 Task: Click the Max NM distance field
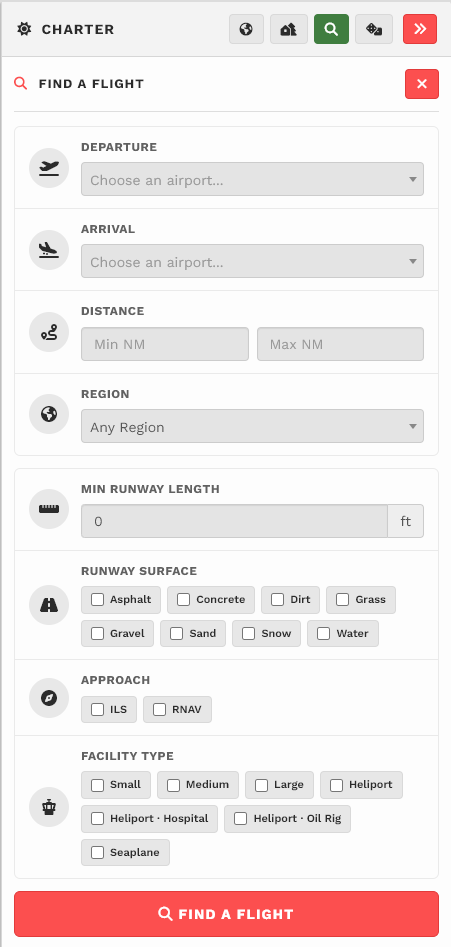point(341,344)
